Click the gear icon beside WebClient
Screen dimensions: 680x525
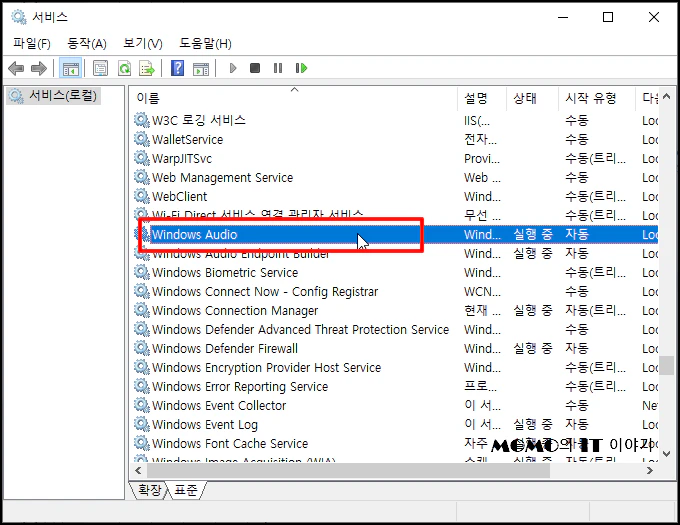tap(141, 196)
